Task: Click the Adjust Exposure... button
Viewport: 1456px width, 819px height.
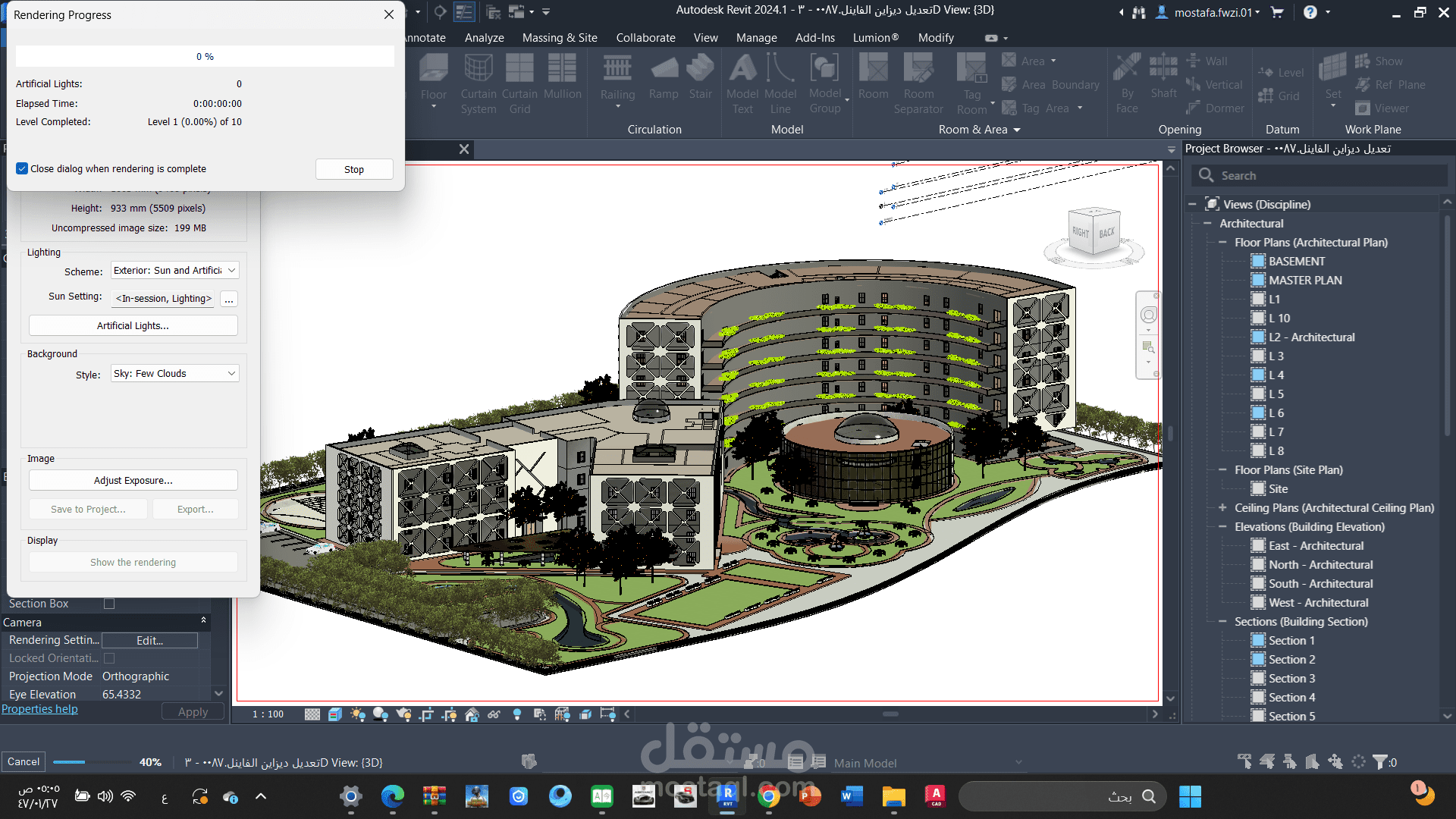Action: (133, 480)
